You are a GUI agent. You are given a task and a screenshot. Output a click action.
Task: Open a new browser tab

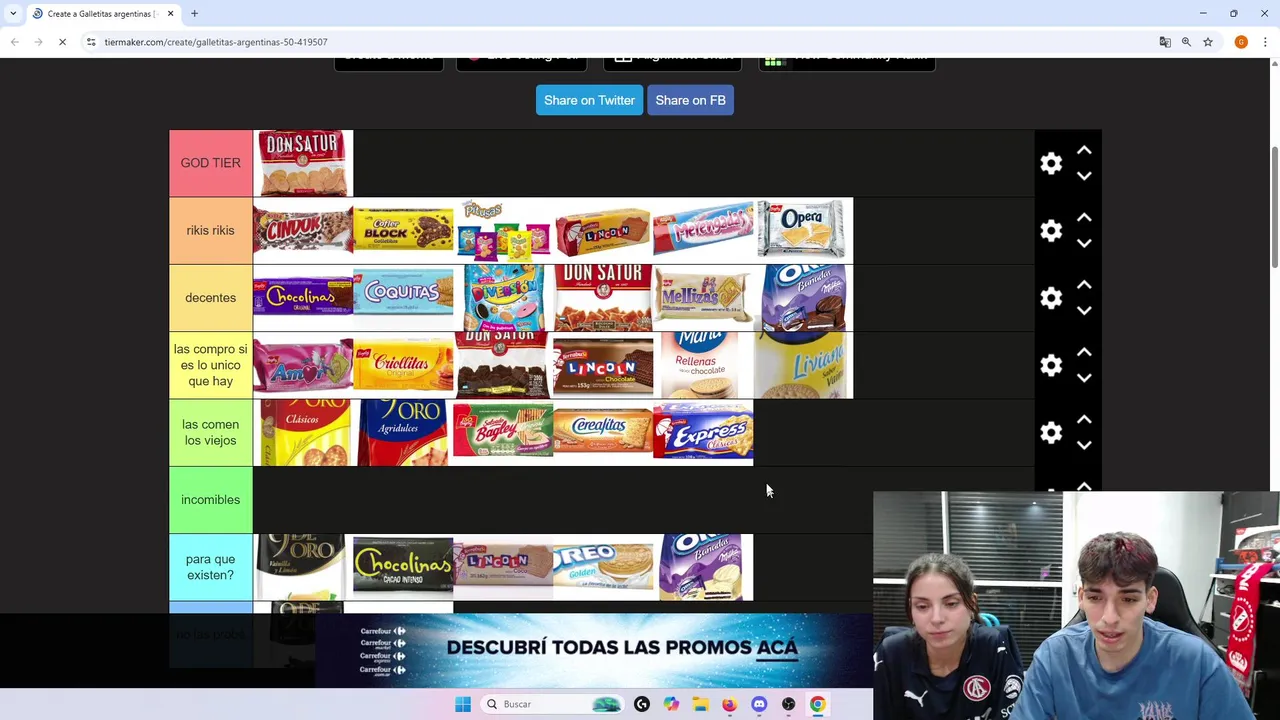point(194,13)
